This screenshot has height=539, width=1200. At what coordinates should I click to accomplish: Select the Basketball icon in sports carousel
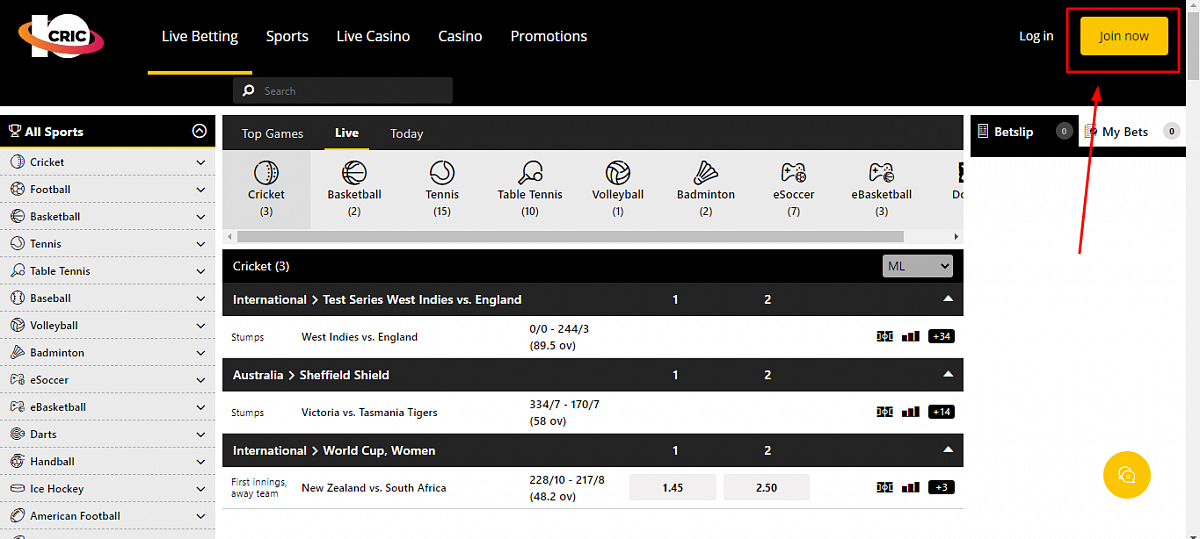(354, 173)
